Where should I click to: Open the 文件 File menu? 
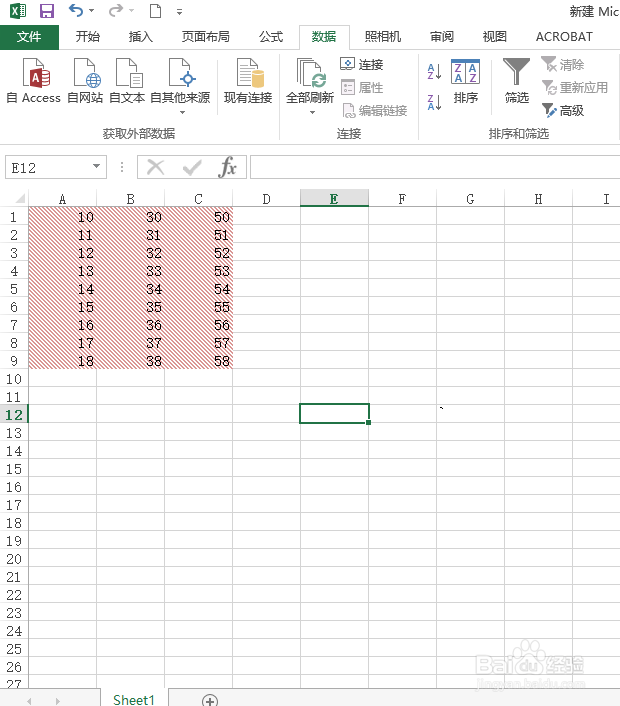(x=29, y=37)
